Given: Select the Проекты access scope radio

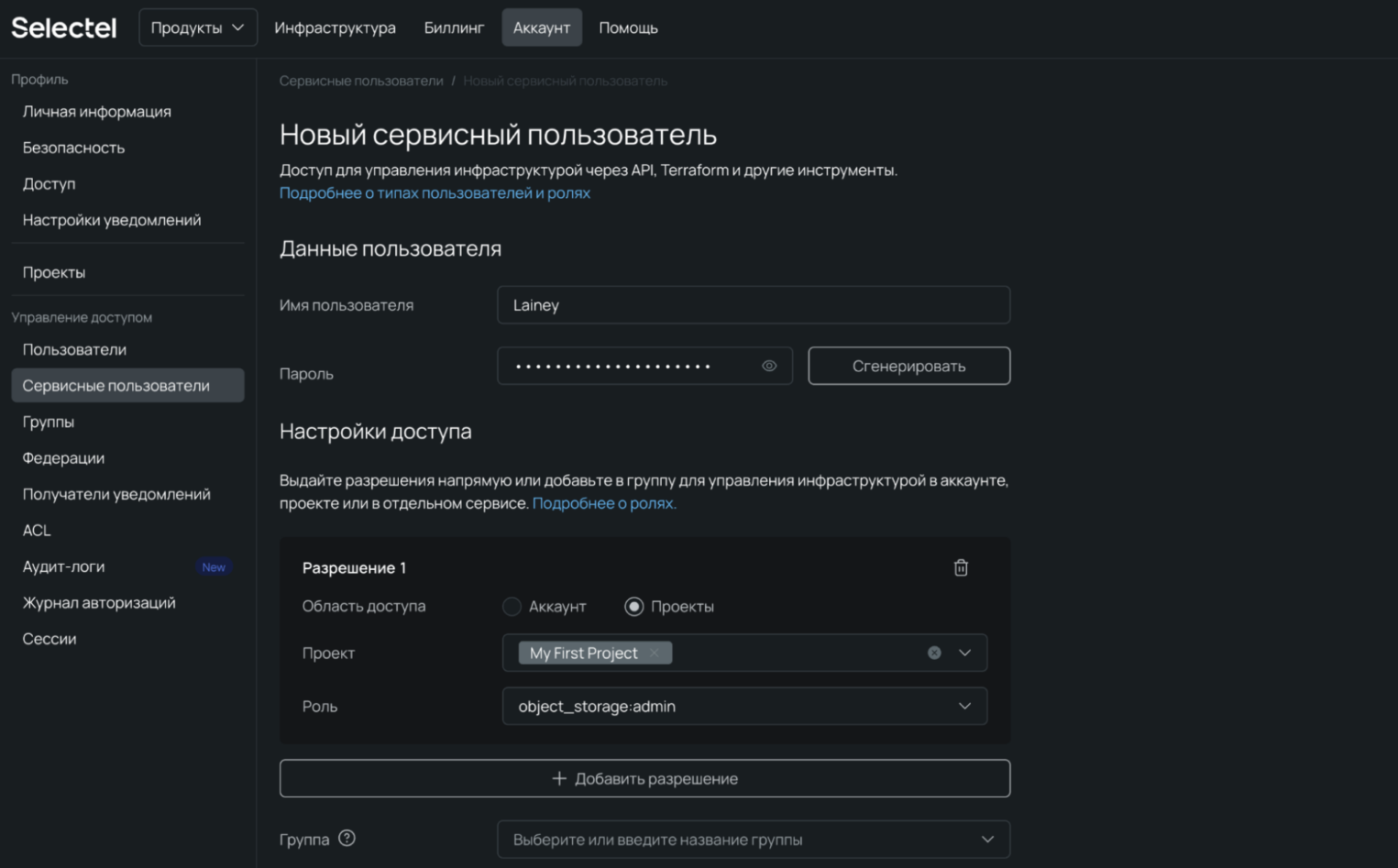Looking at the screenshot, I should pyautogui.click(x=633, y=607).
